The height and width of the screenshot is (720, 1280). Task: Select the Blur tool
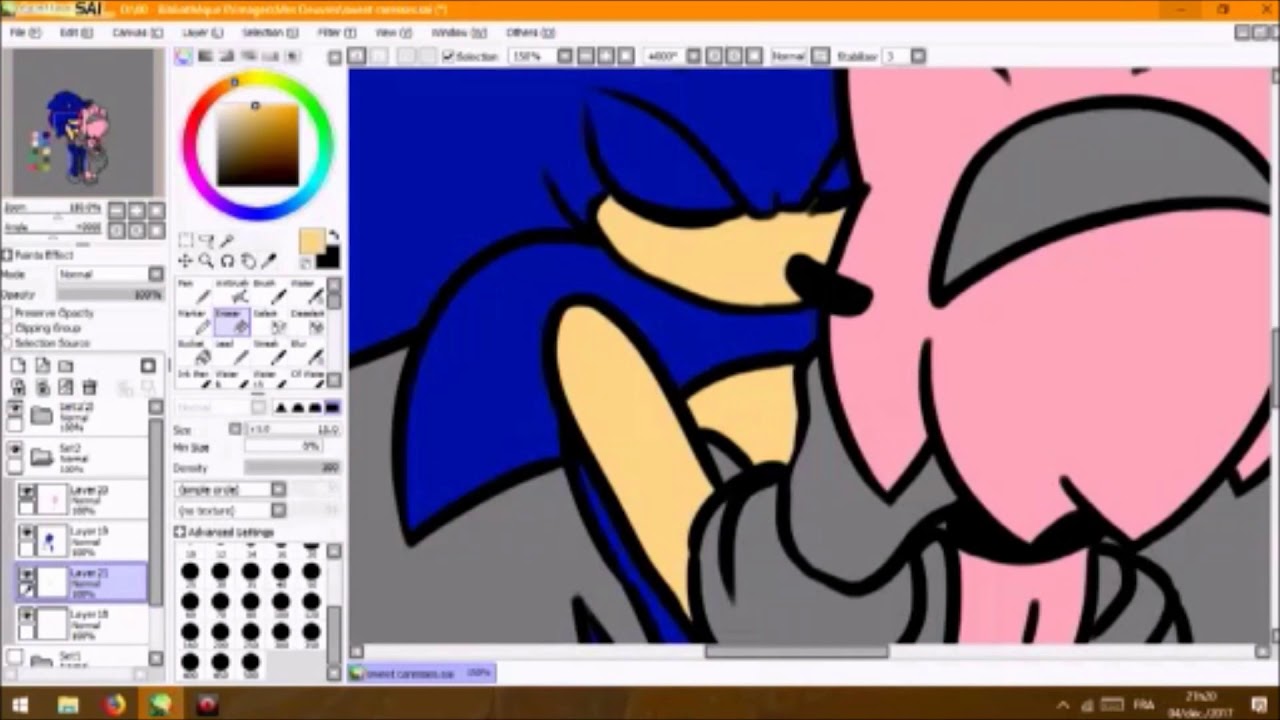306,352
